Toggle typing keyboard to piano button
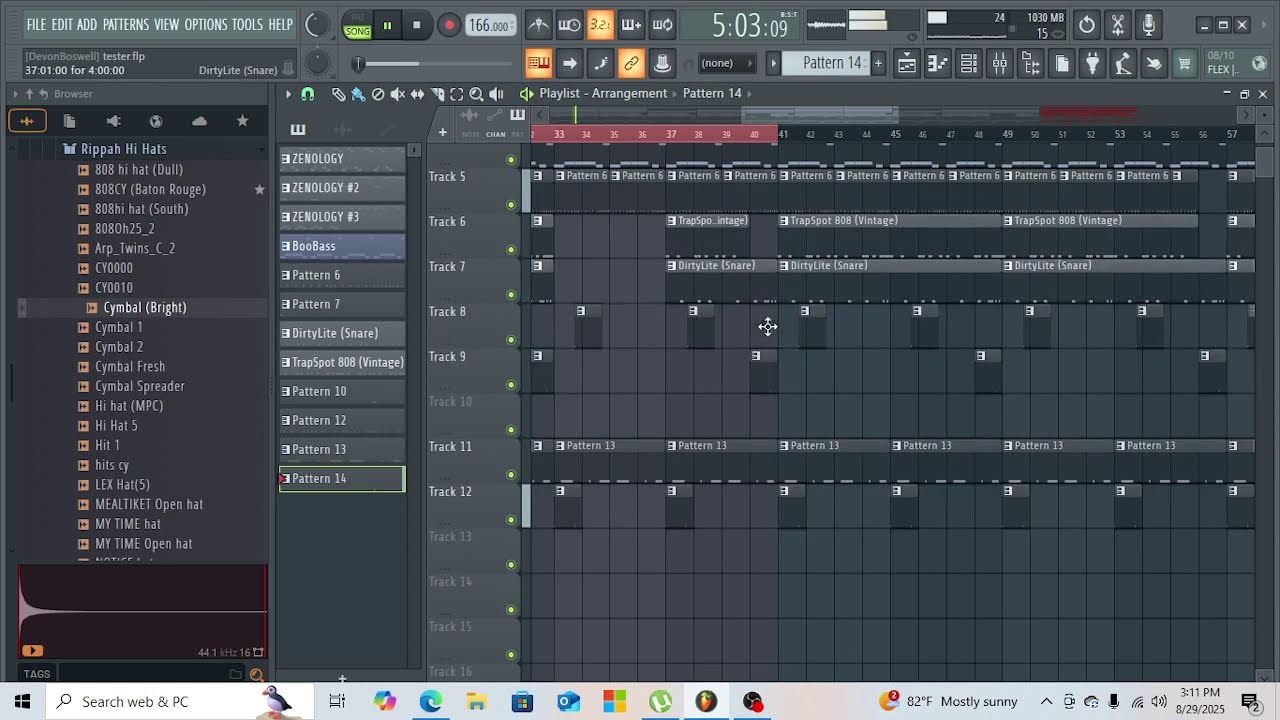This screenshot has width=1280, height=720. [538, 64]
